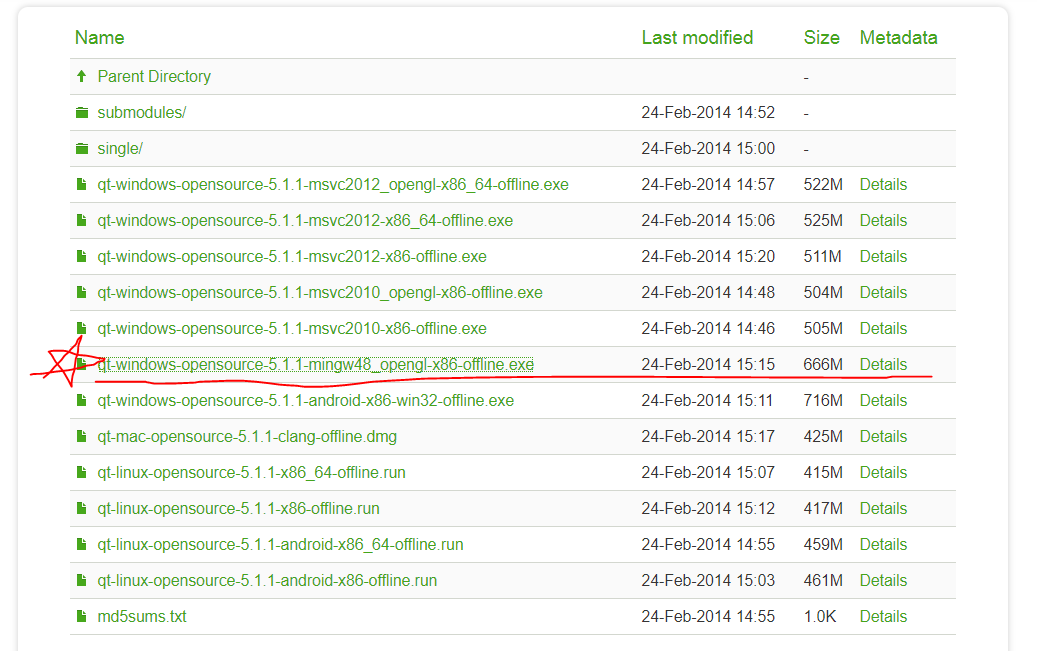Click file icon beside qt-mac clang dmg

(81, 436)
